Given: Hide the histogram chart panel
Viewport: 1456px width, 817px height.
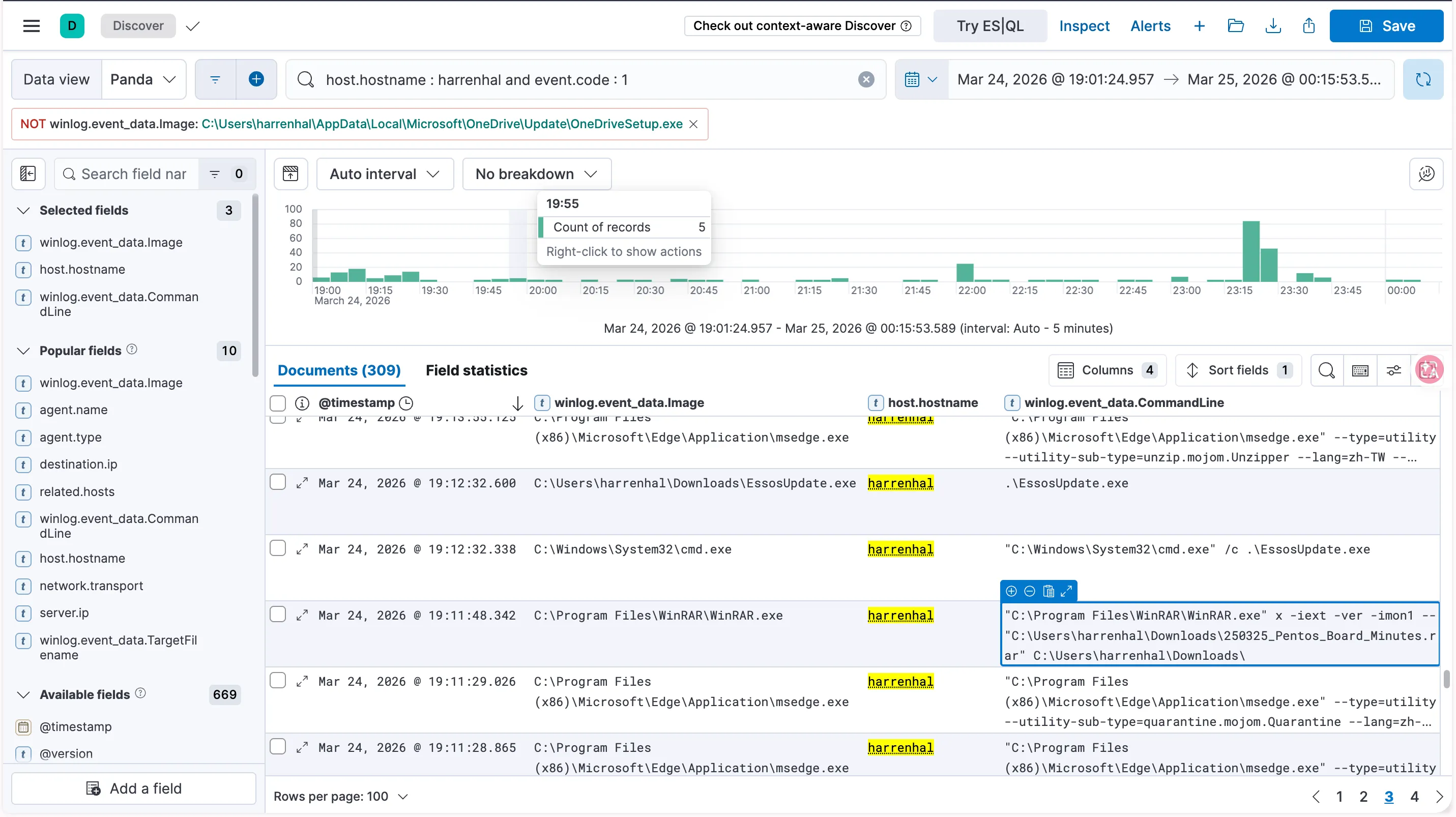Looking at the screenshot, I should pos(290,174).
